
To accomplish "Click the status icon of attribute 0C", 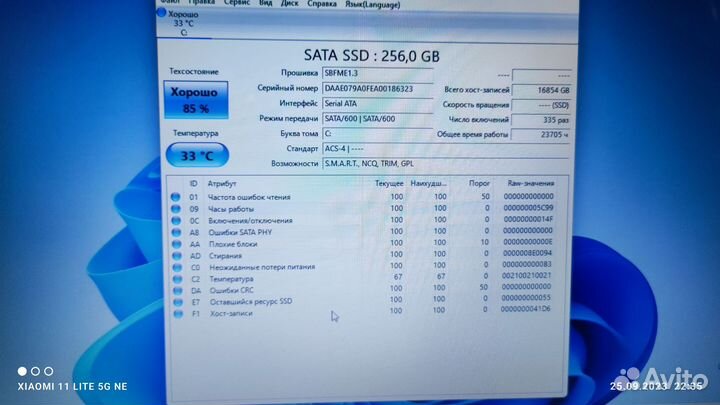I will 176,220.
